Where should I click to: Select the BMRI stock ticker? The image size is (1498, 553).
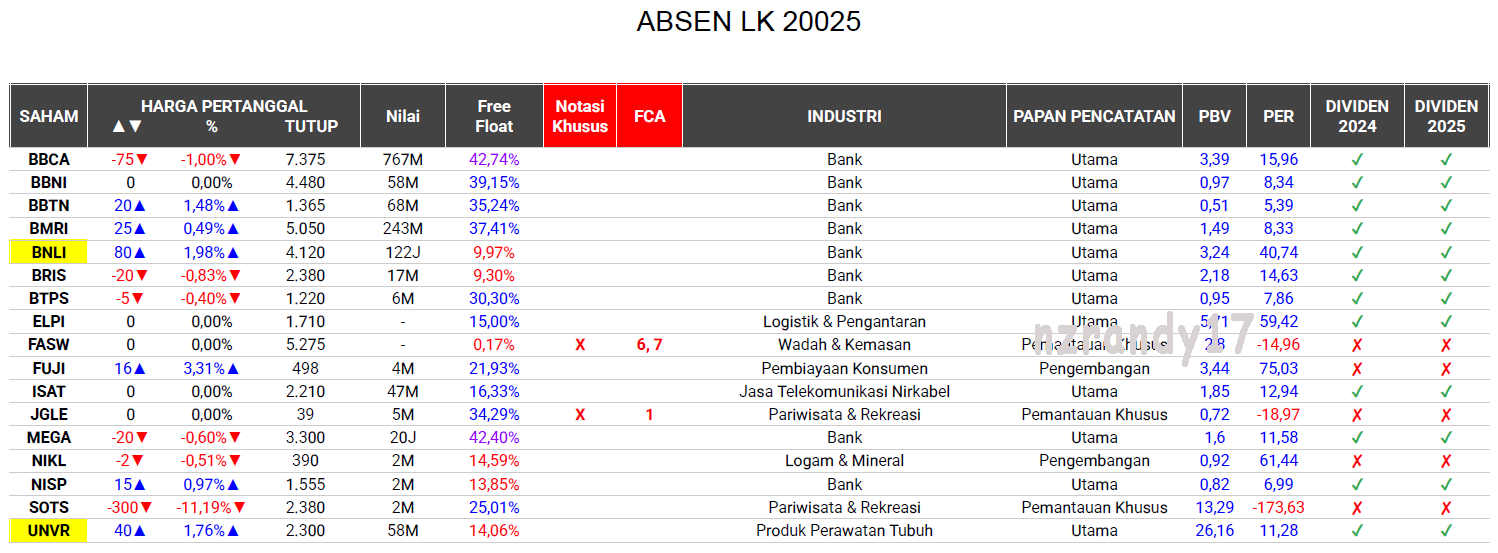(49, 229)
